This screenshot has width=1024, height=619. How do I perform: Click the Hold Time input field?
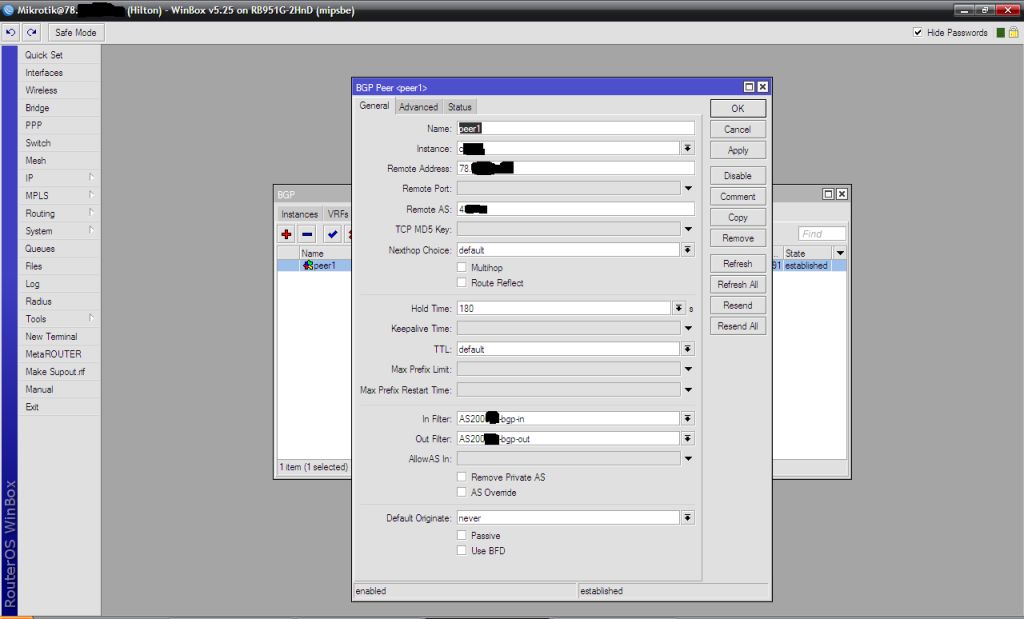point(563,309)
